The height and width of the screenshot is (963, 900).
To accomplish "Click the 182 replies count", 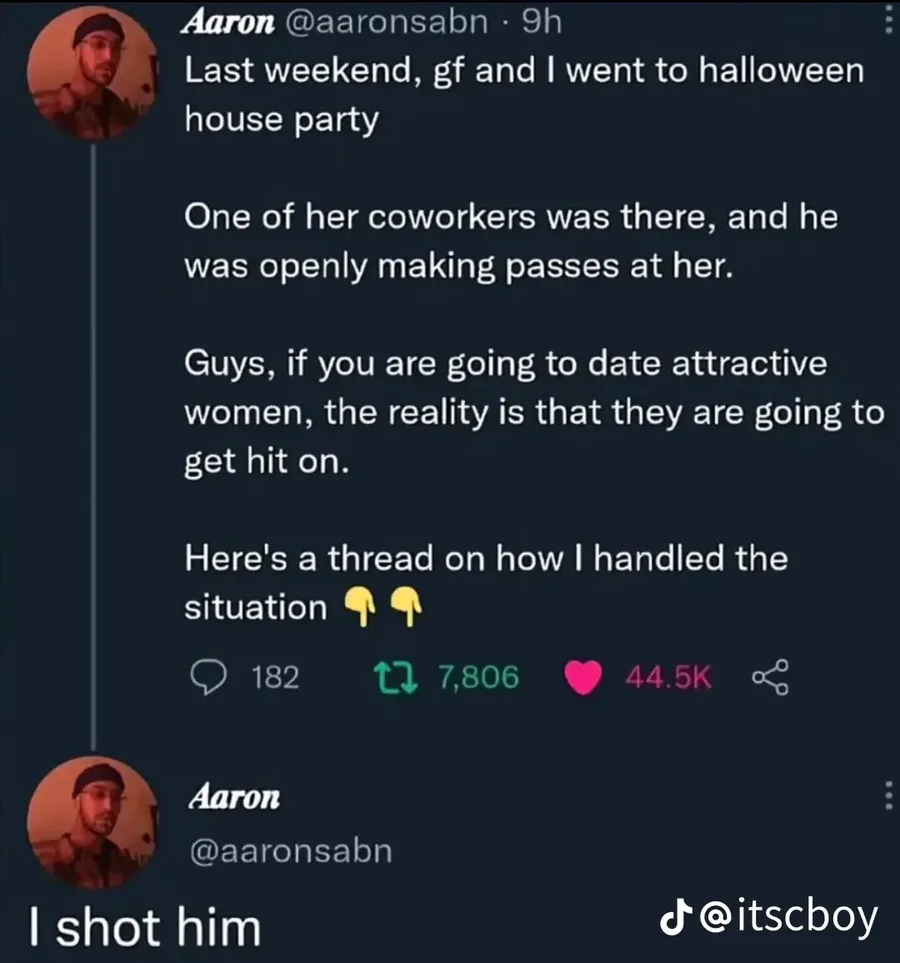I will [275, 677].
